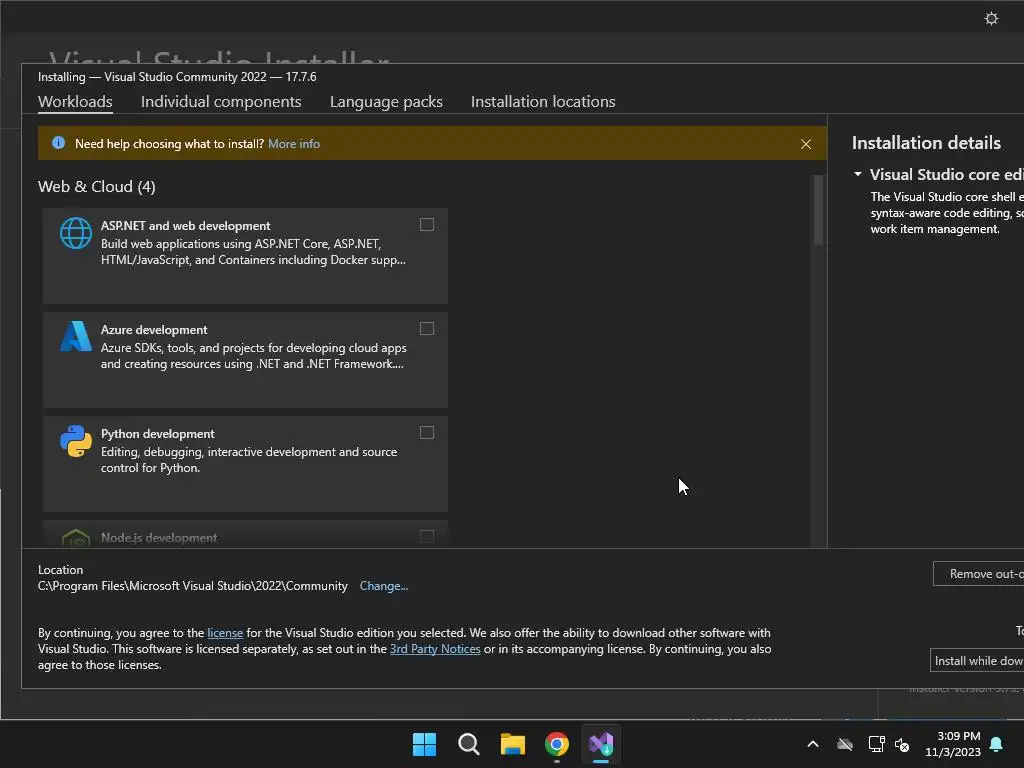This screenshot has height=768, width=1024.
Task: Click the Azure development logo icon
Action: pos(76,336)
